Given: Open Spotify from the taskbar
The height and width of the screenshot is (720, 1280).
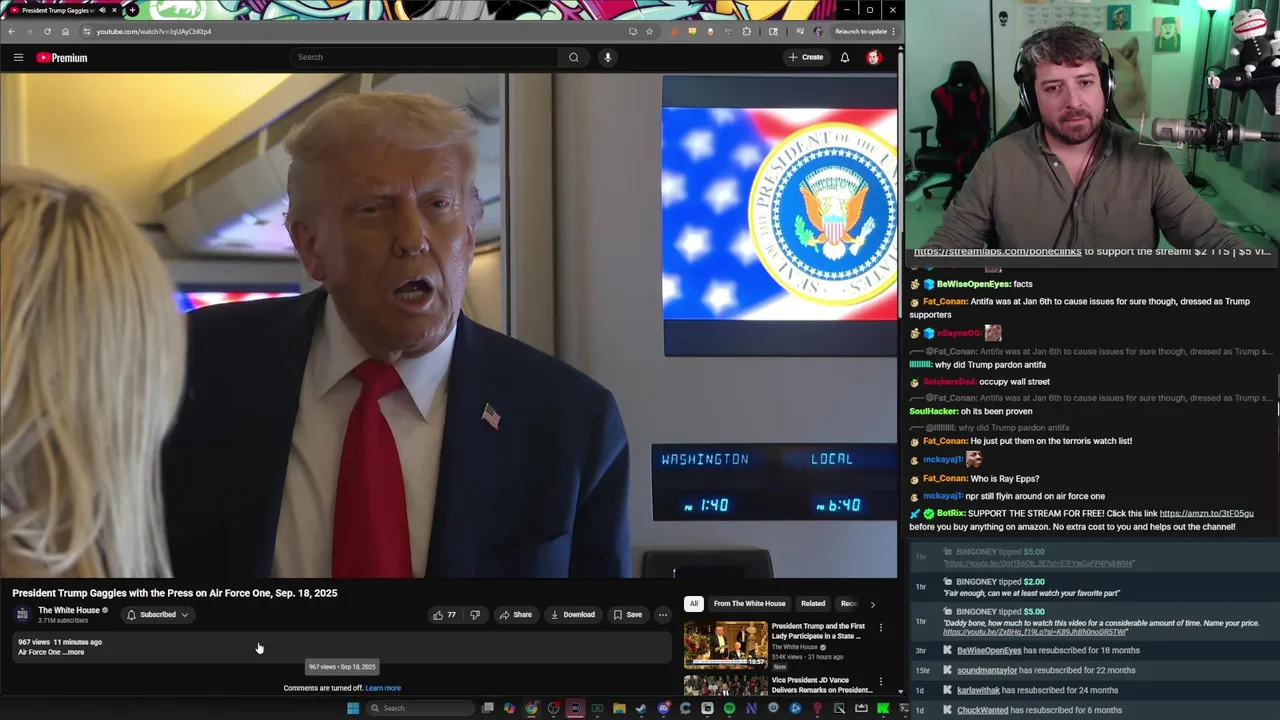Looking at the screenshot, I should 729,708.
